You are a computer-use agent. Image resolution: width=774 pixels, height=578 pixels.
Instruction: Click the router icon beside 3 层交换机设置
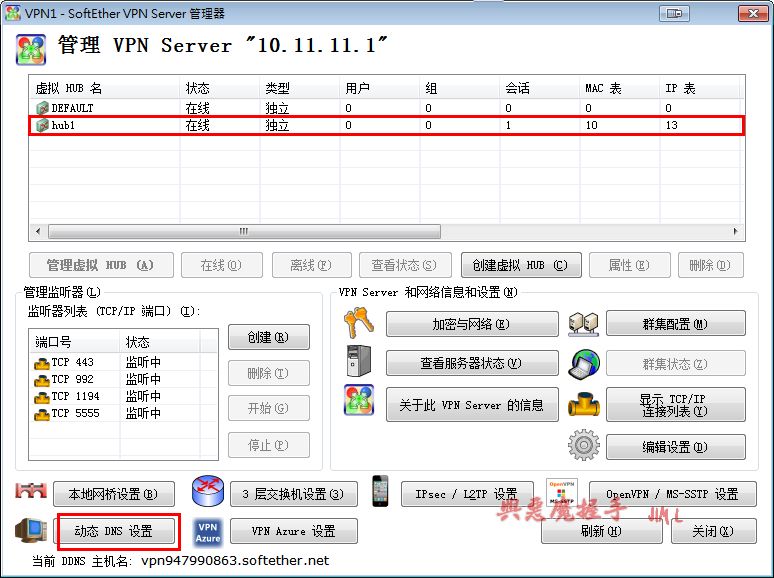point(208,492)
